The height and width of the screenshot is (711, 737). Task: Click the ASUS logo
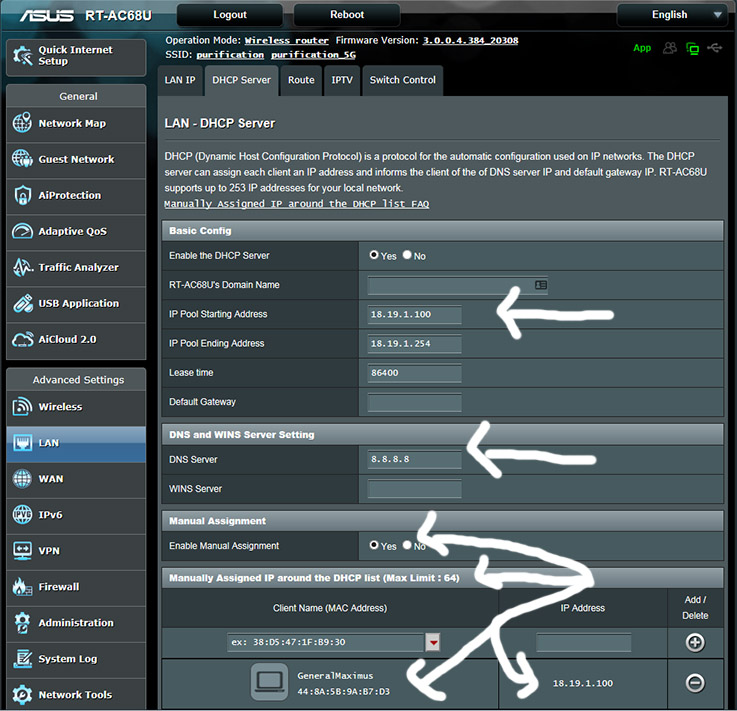tap(47, 16)
